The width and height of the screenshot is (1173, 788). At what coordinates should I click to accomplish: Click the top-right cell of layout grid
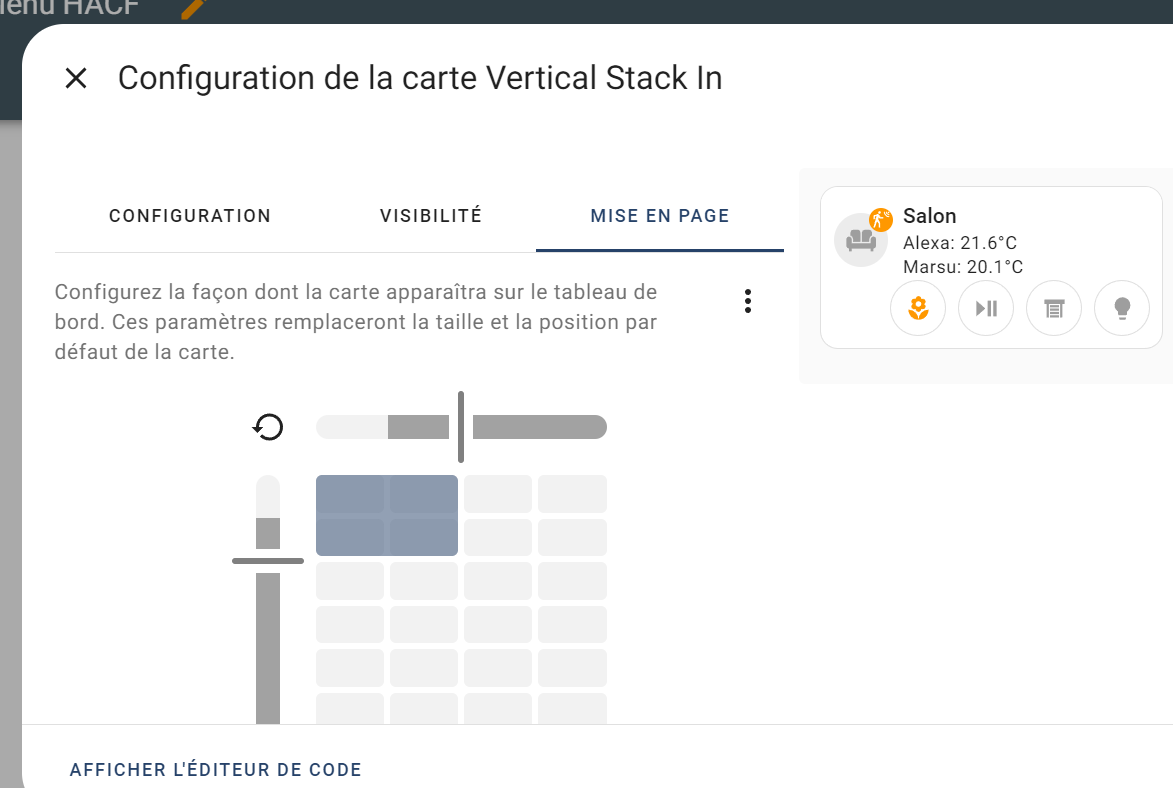tap(572, 494)
